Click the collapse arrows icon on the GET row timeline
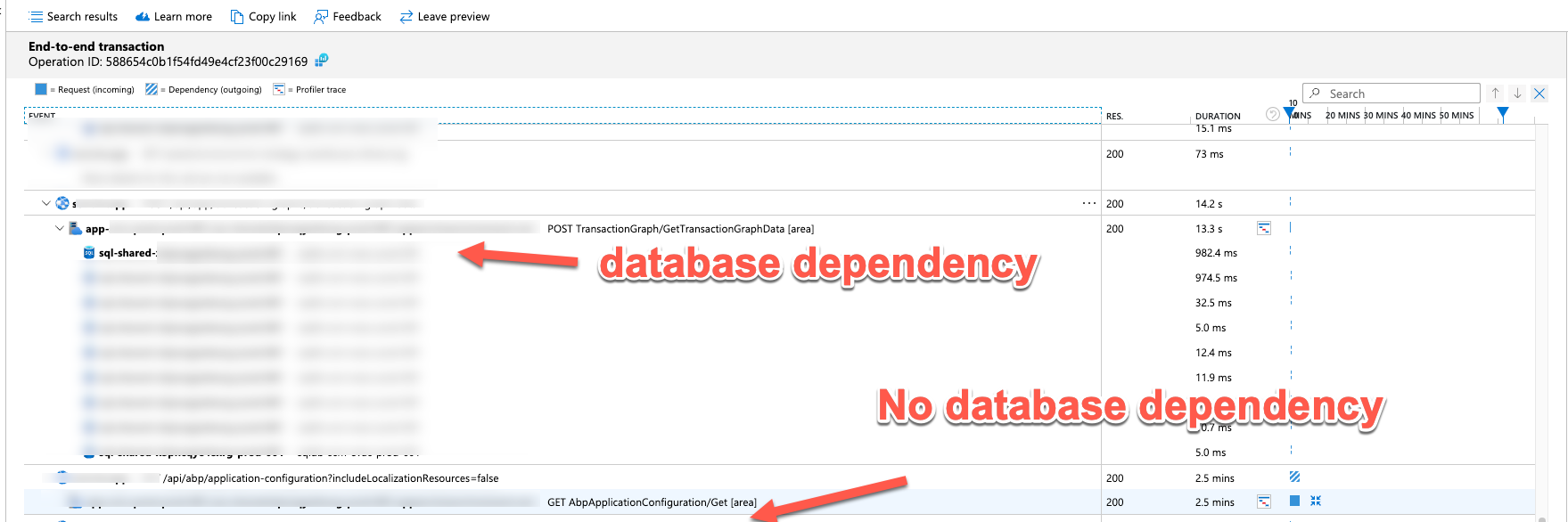This screenshot has height=522, width=1568. [x=1316, y=502]
